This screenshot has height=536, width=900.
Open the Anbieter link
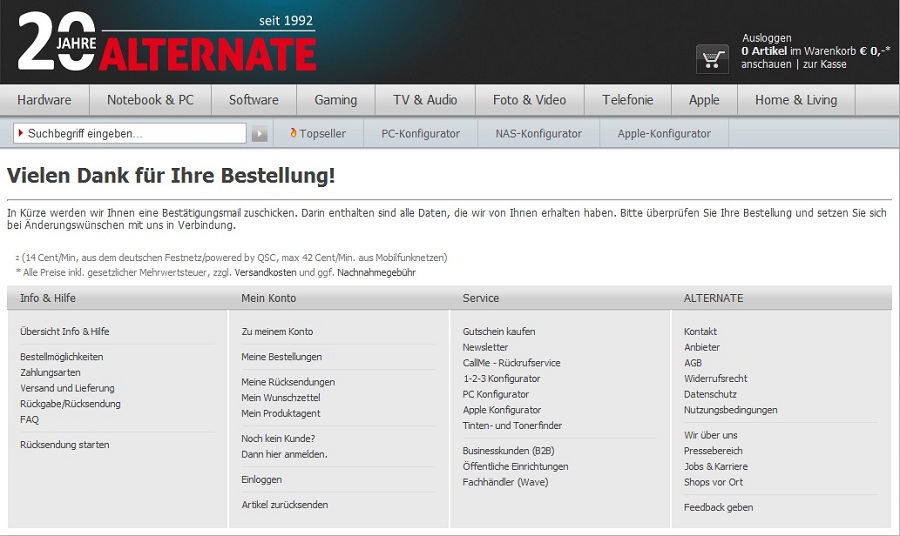coord(701,347)
